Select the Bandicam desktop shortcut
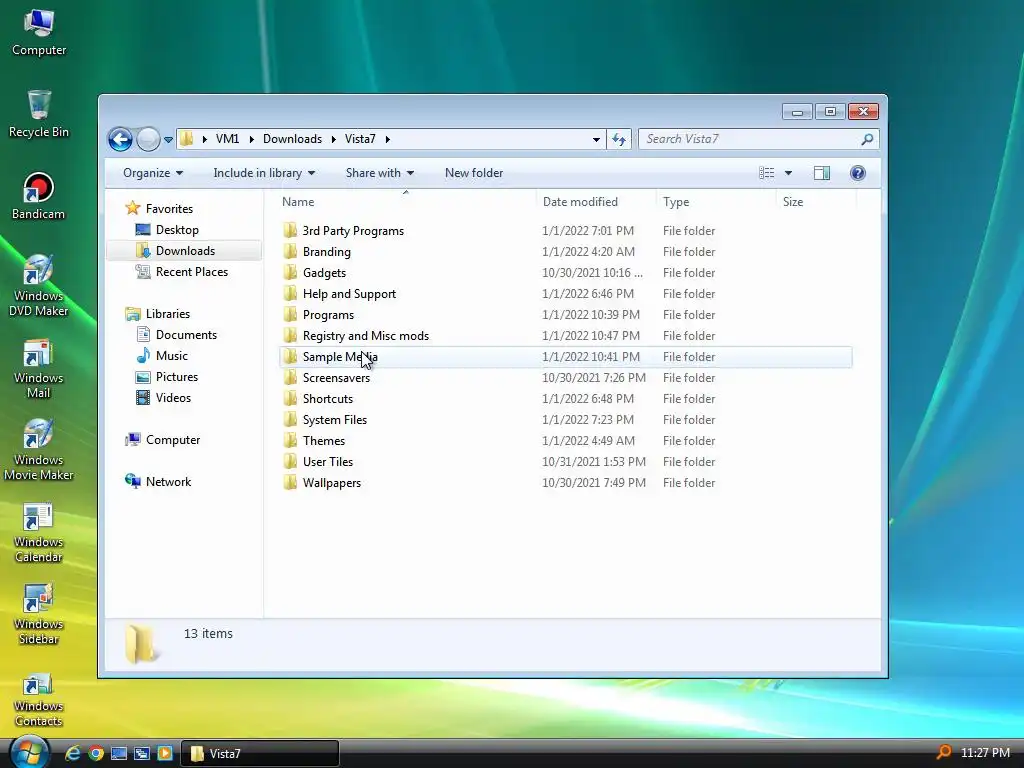Viewport: 1024px width, 768px height. coord(39,196)
